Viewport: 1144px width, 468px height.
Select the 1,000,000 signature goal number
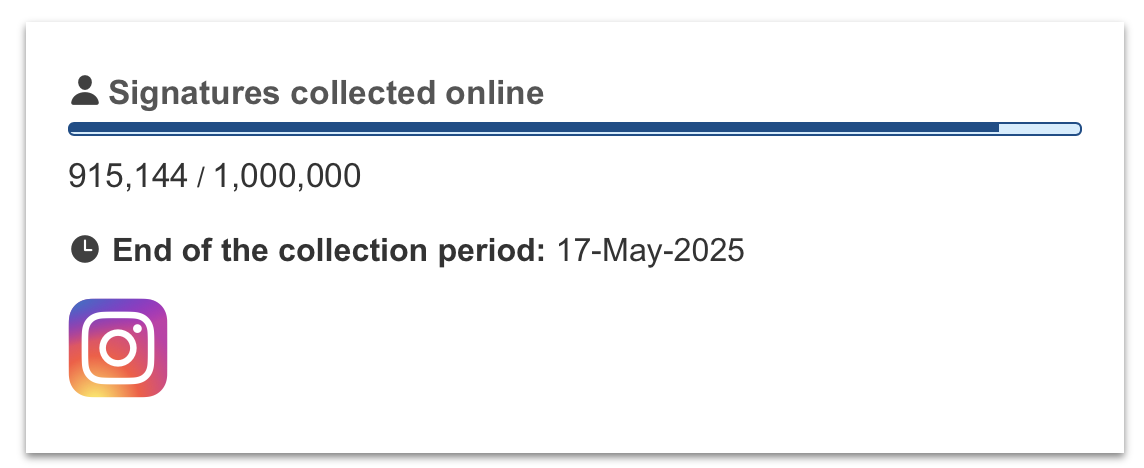click(x=287, y=176)
